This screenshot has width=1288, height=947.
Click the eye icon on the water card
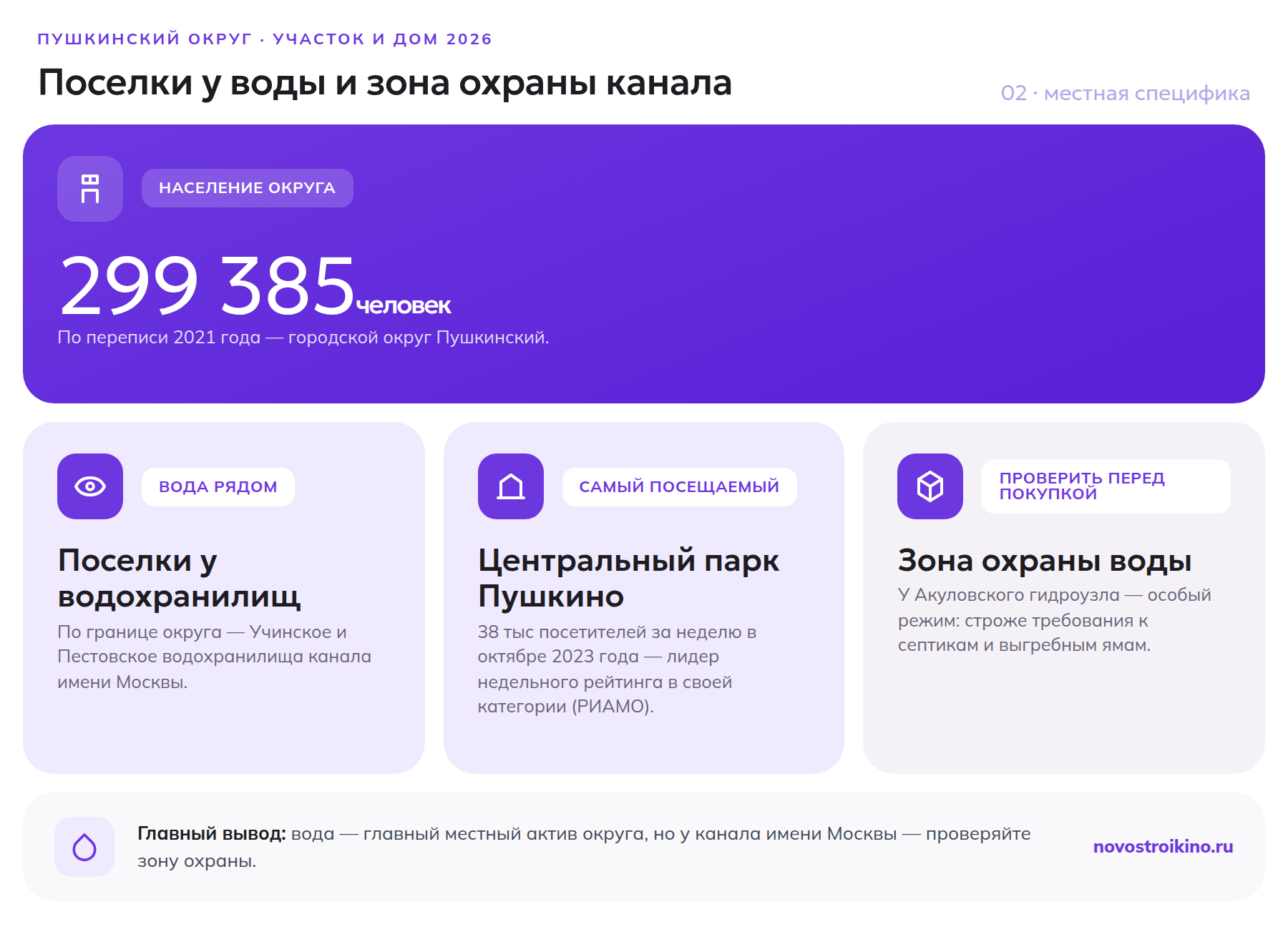coord(90,486)
